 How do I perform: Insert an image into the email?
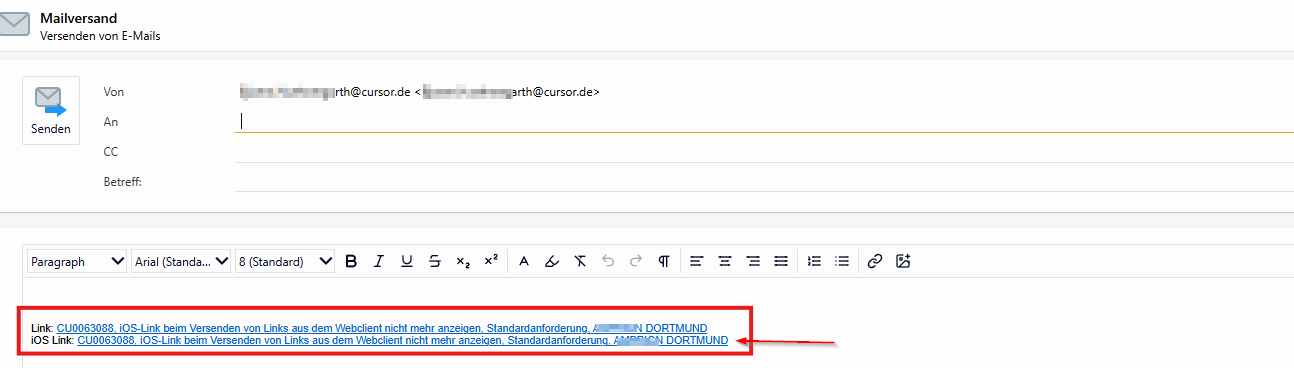(903, 261)
